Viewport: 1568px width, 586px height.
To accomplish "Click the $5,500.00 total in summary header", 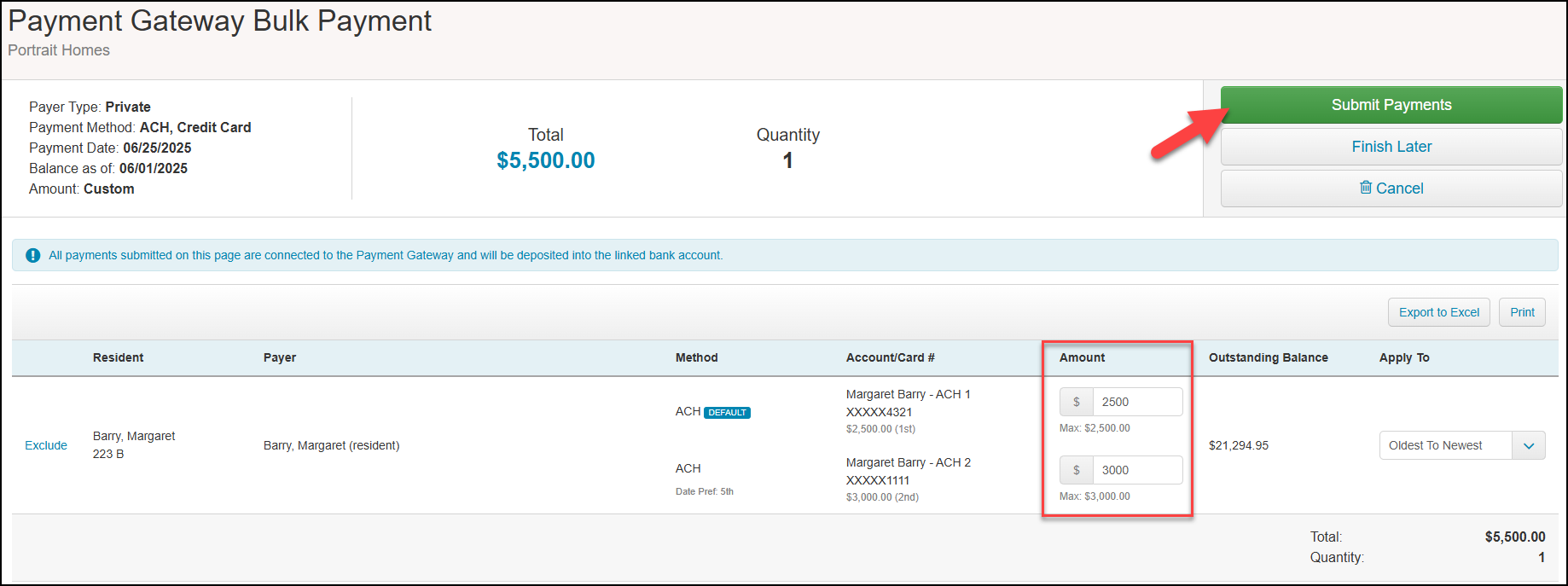I will (x=546, y=160).
